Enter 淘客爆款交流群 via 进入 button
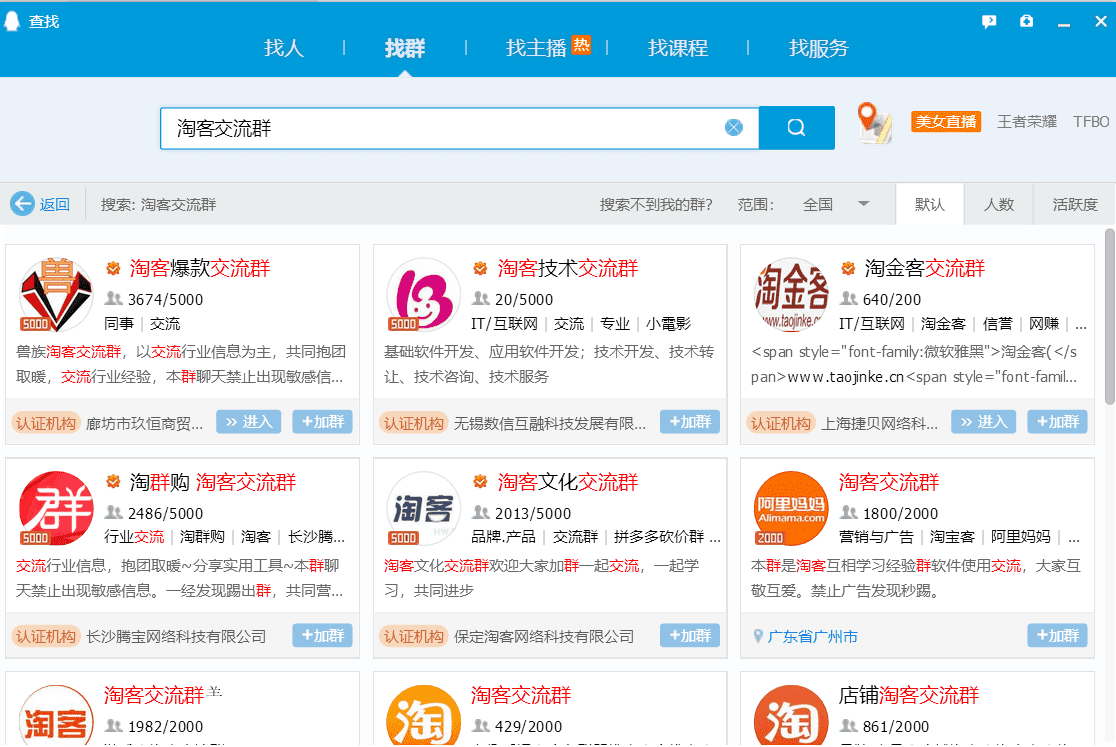Image resolution: width=1116 pixels, height=747 pixels. tap(248, 422)
